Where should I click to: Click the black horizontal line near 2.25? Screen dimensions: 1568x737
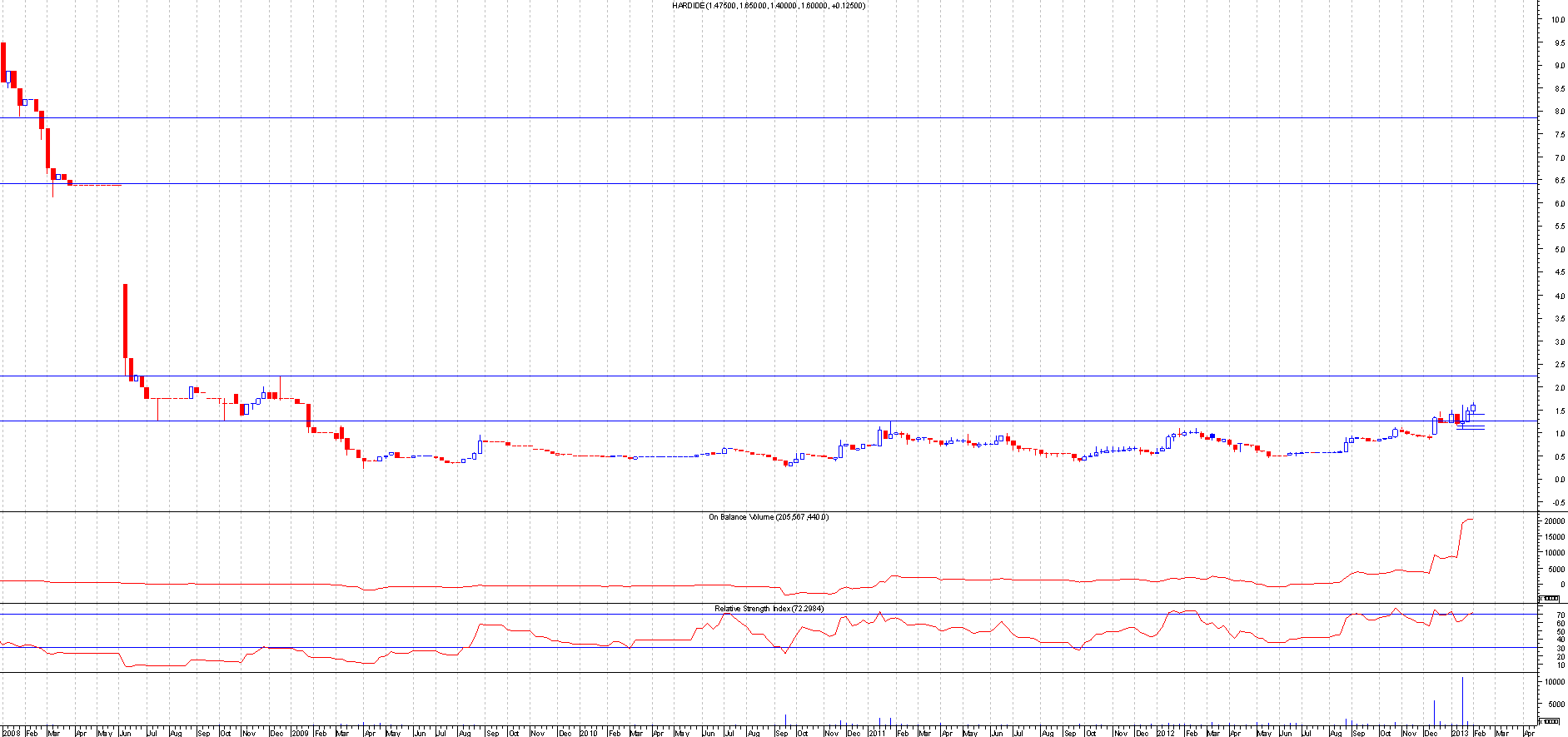click(768, 376)
